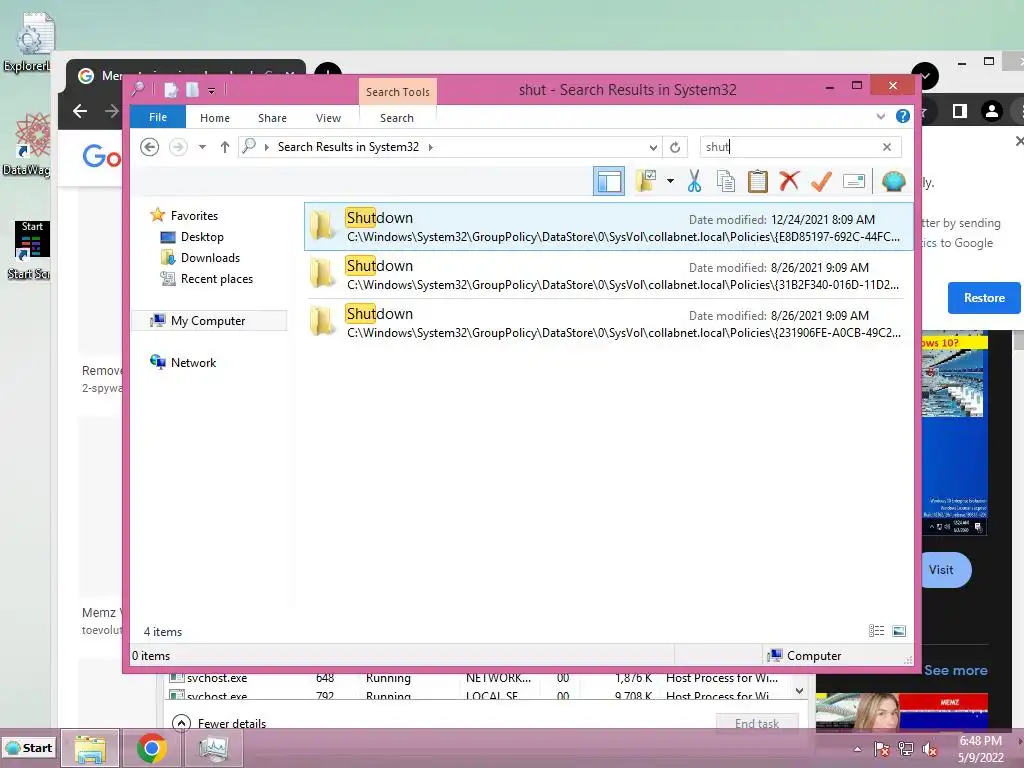Select Shutdown folder in {31B2F340 policy path

coord(607,275)
